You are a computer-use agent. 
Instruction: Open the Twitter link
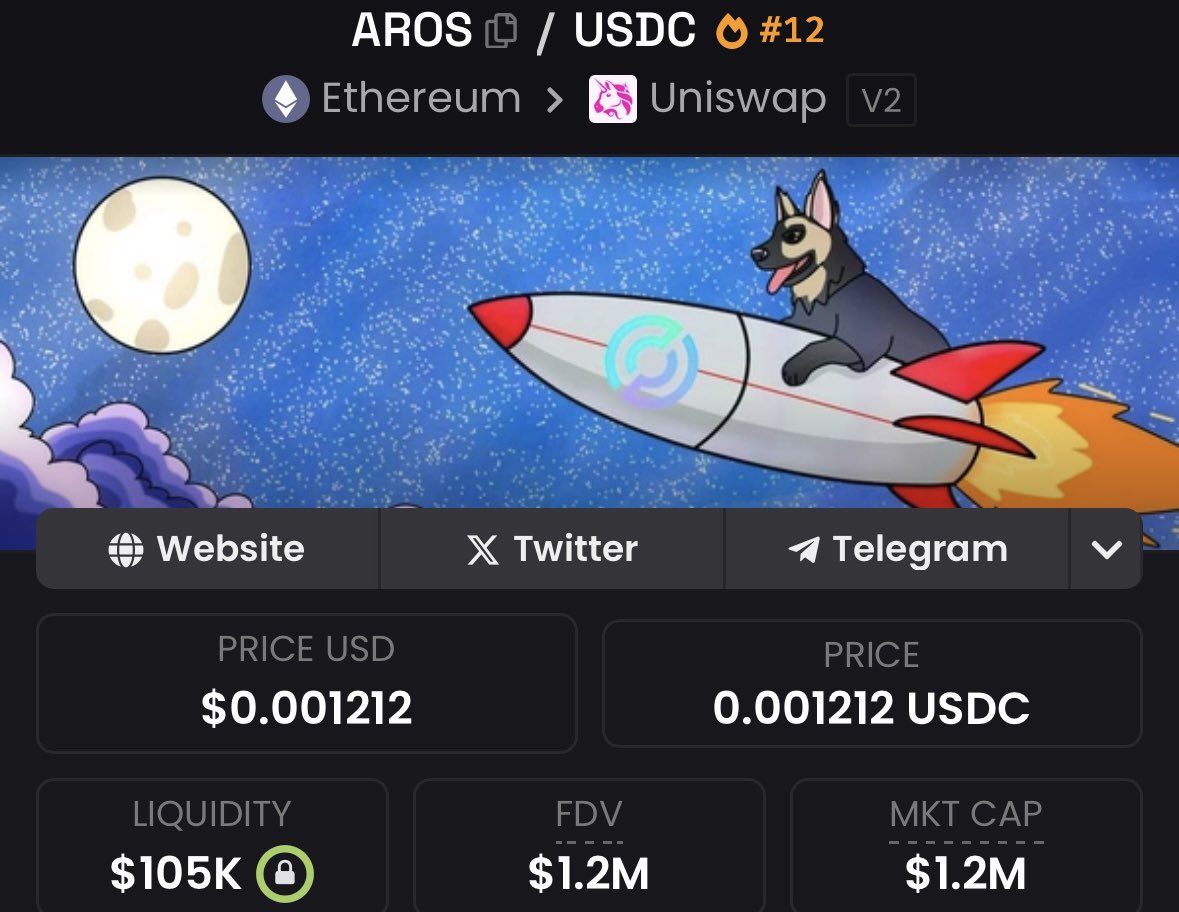click(x=552, y=549)
